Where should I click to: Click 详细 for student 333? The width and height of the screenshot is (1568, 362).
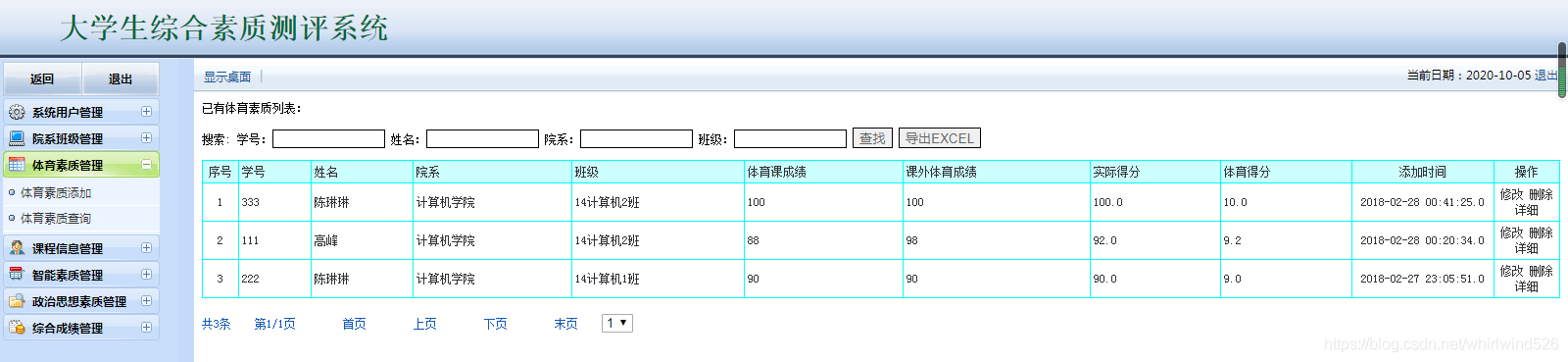(1526, 210)
